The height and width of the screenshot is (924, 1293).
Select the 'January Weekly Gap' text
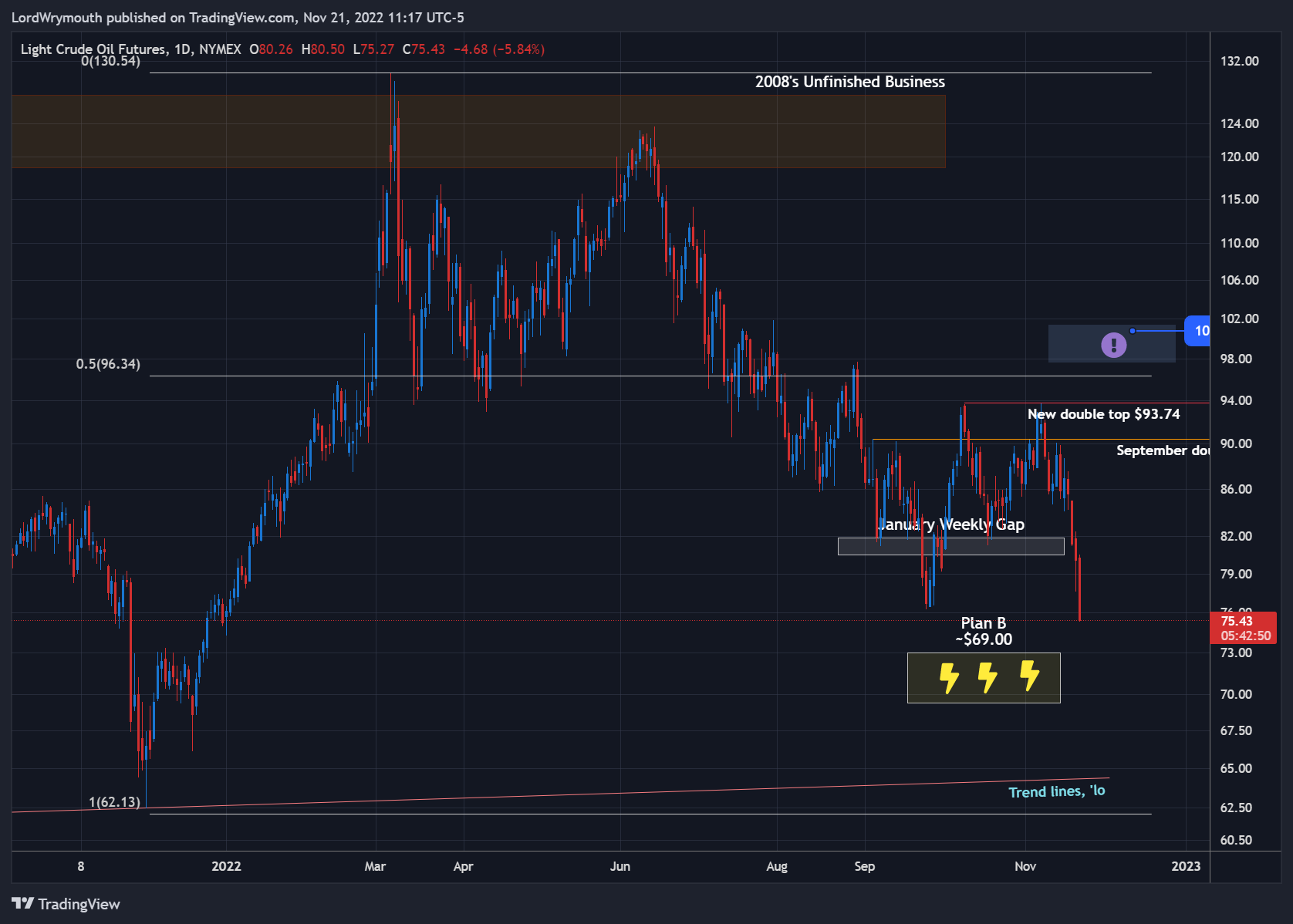[x=951, y=524]
